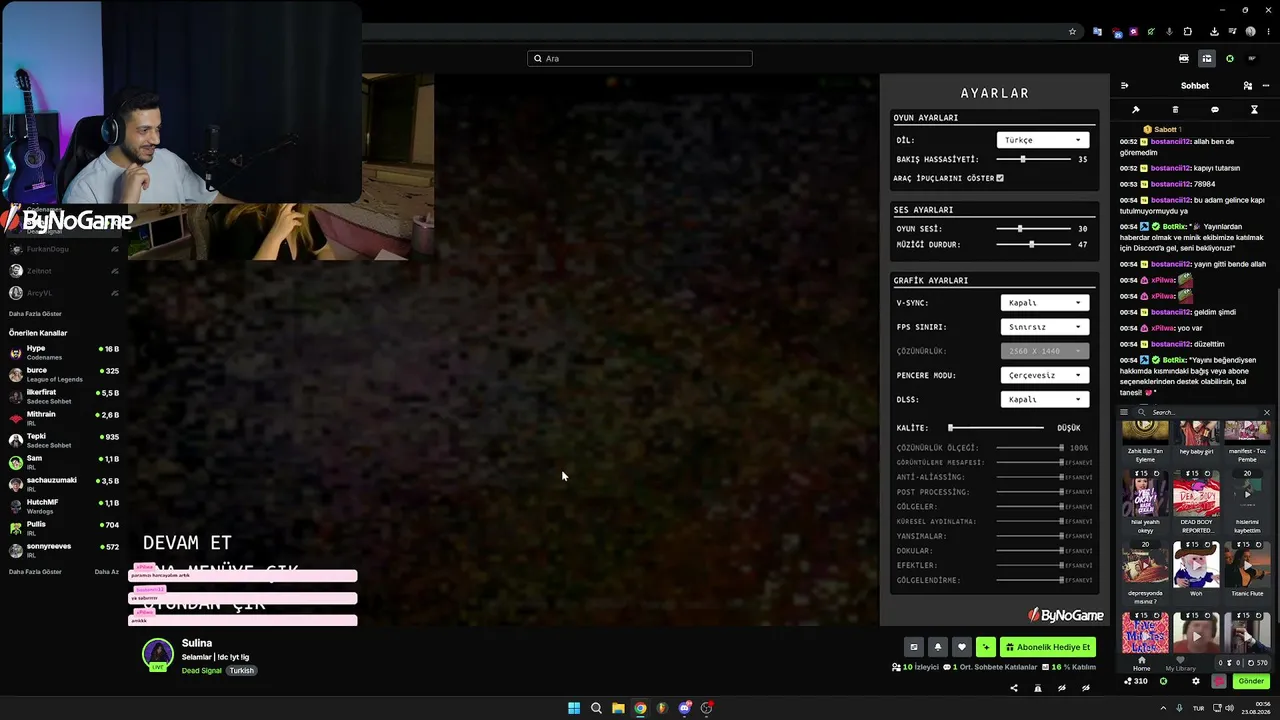Click Abonelik Hediye Et button
The image size is (1280, 720).
coord(1048,647)
